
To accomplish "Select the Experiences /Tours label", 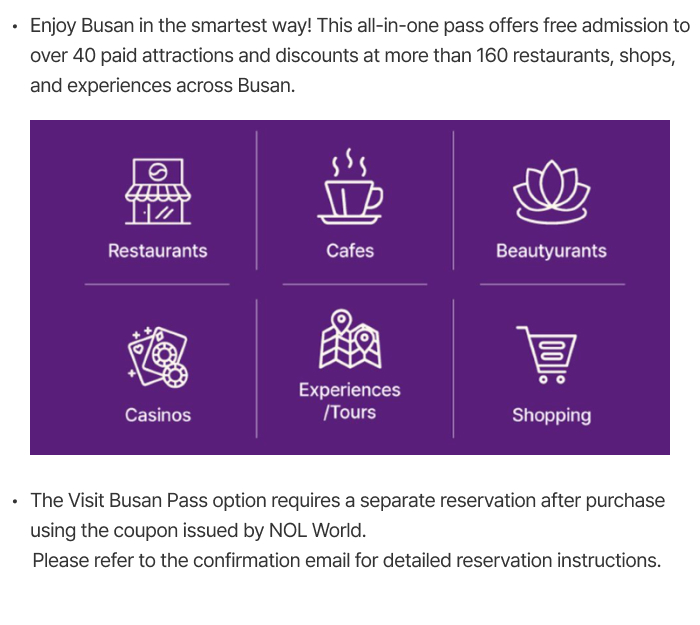I will click(x=350, y=400).
